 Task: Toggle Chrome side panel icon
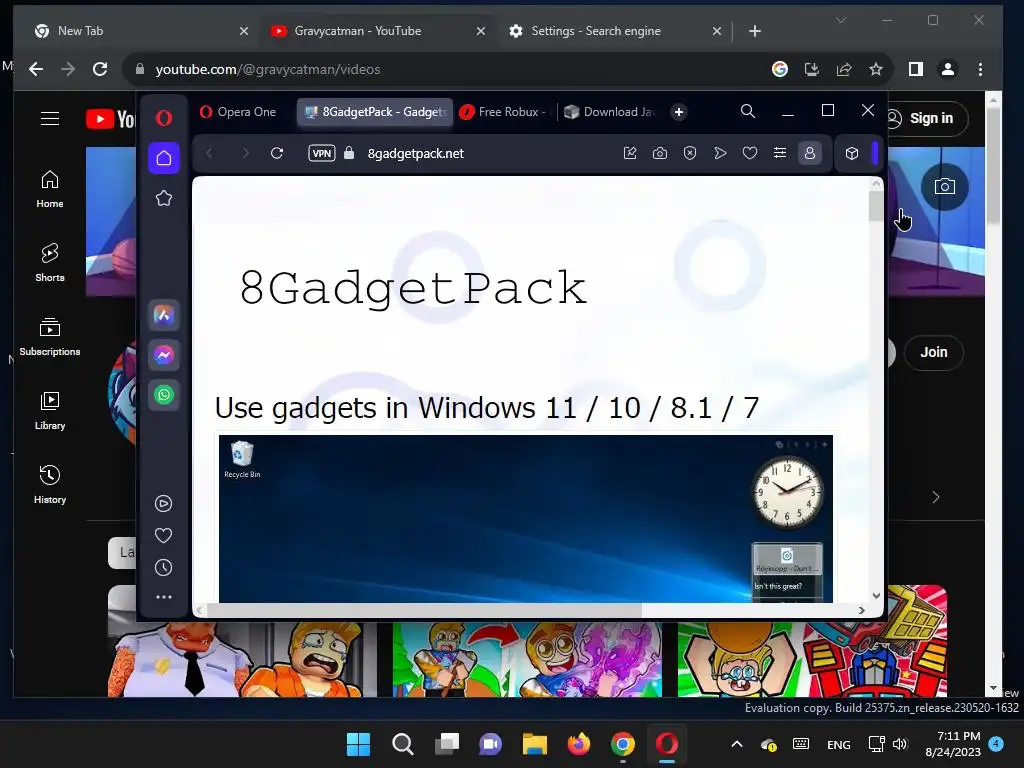(x=916, y=69)
